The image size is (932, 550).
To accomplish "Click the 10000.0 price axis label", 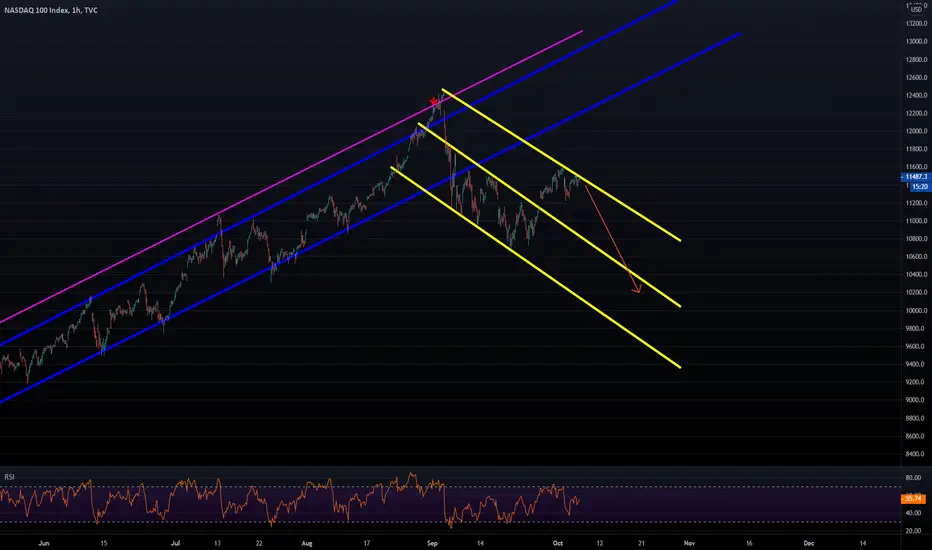I will pos(916,310).
